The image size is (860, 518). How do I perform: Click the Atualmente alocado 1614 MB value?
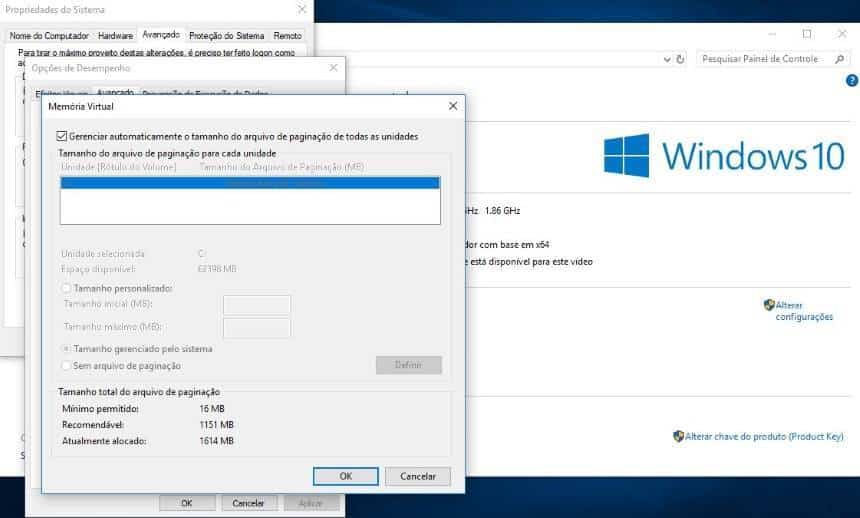pyautogui.click(x=217, y=441)
